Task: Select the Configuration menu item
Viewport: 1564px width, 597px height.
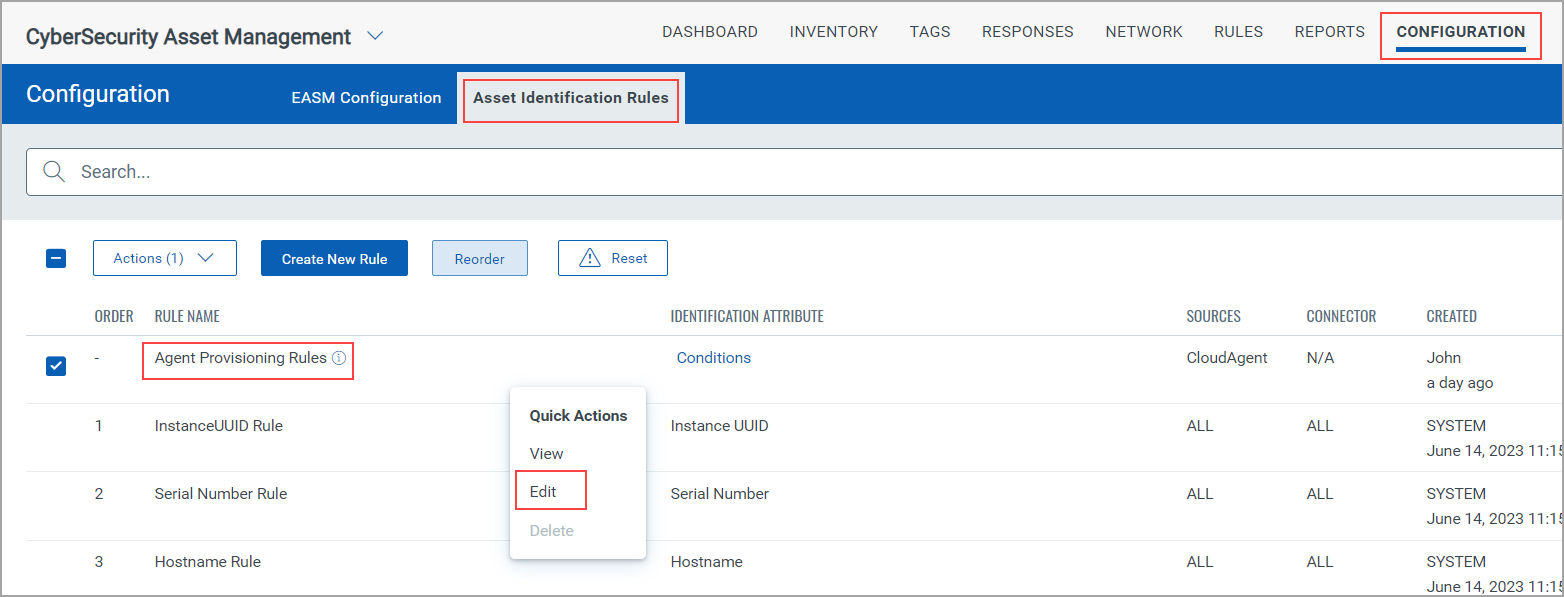Action: [x=1461, y=32]
